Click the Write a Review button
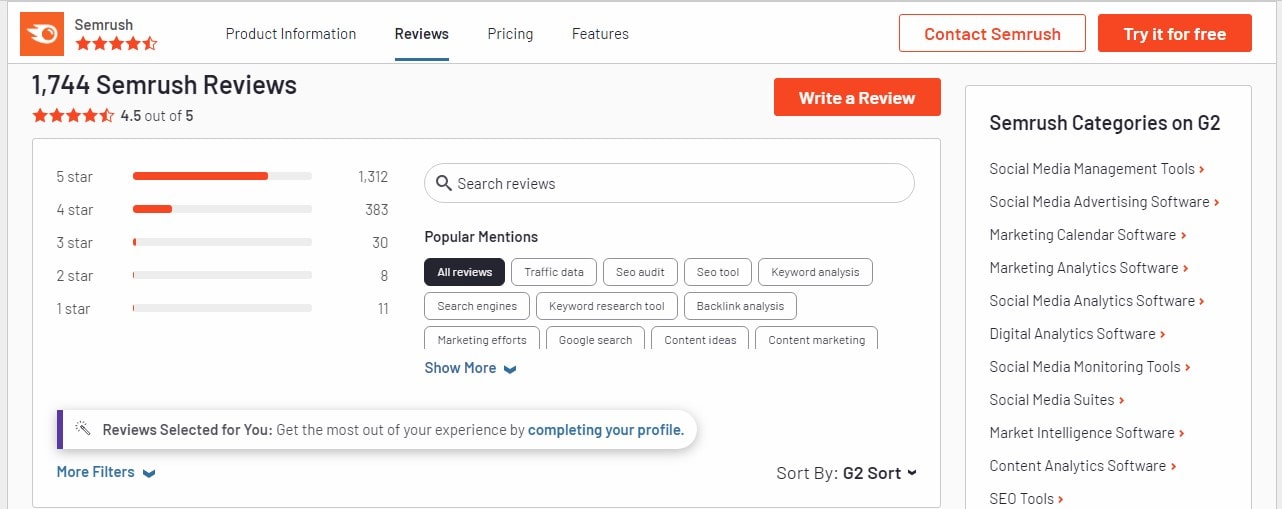Screen dimensions: 1282x509 pyautogui.click(x=857, y=97)
